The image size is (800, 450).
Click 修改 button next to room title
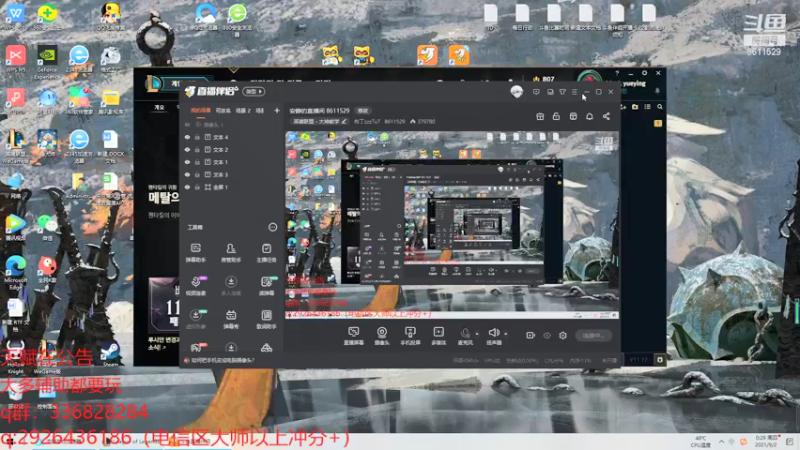[363, 111]
